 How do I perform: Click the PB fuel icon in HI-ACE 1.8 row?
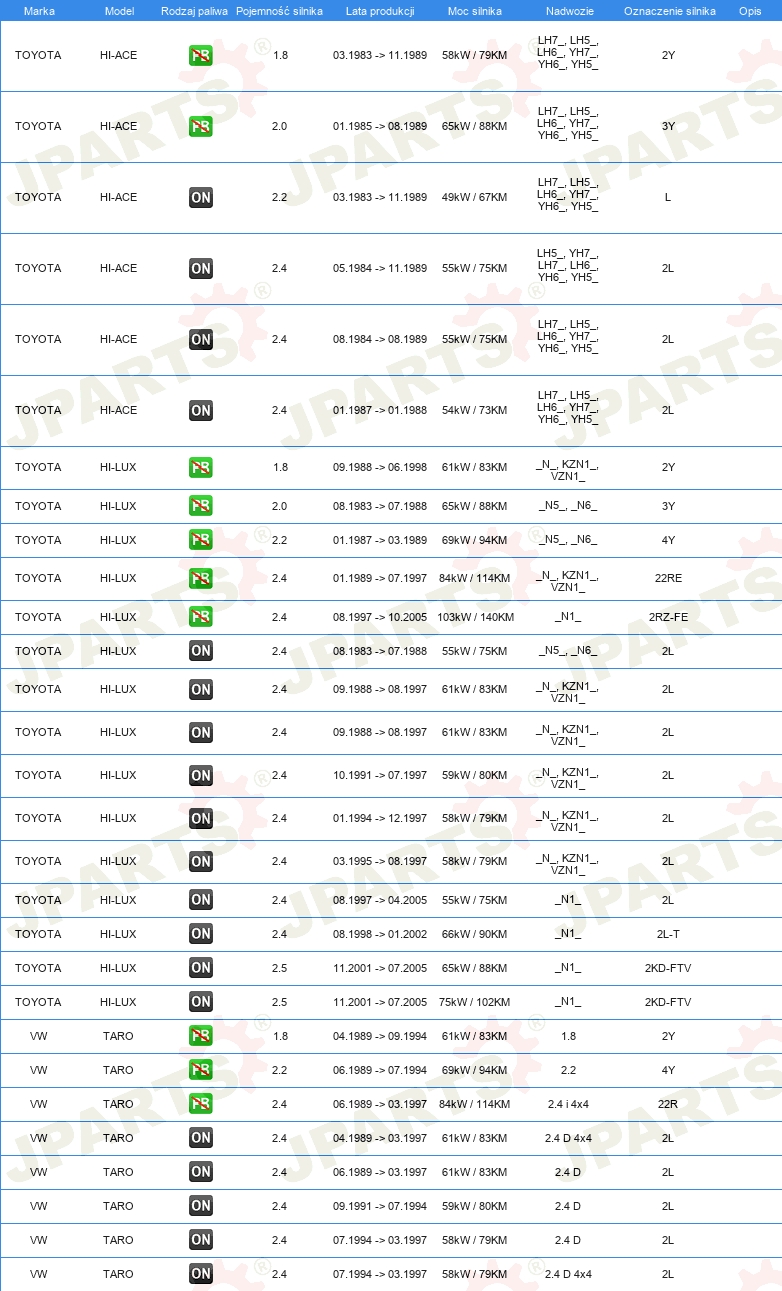point(201,56)
